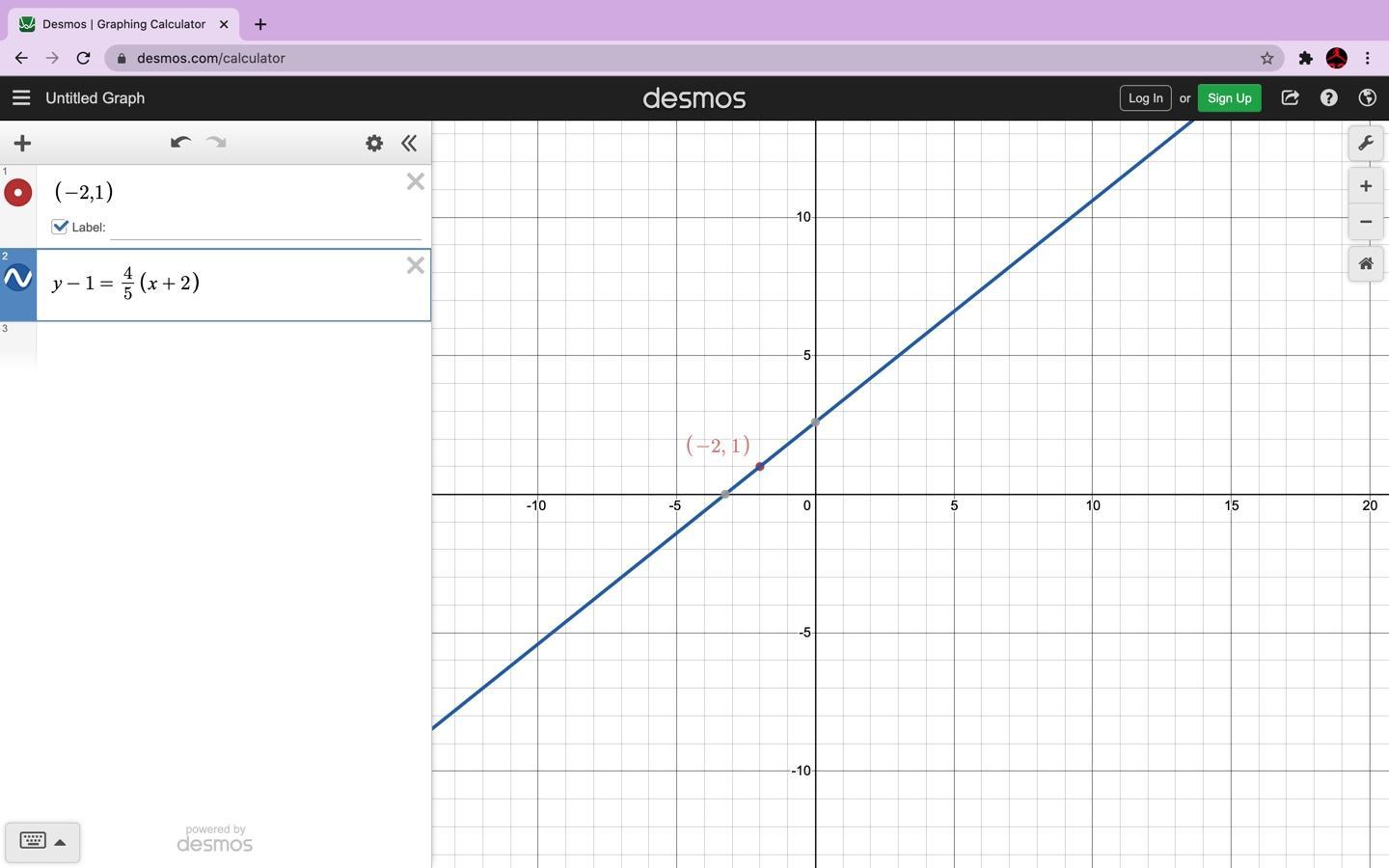
Task: Toggle visibility of the line equation
Action: [x=18, y=279]
